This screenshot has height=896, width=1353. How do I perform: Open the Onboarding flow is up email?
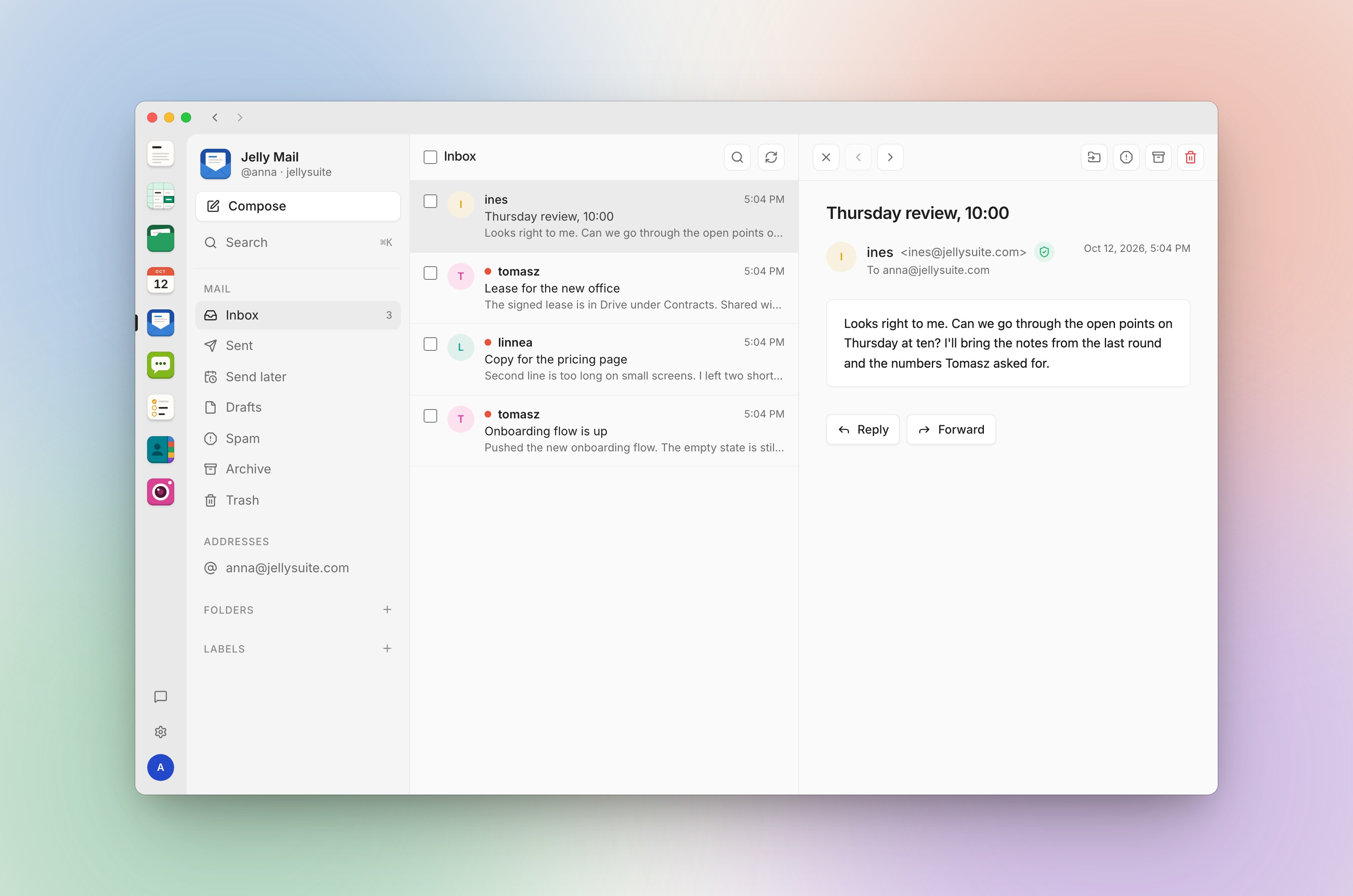click(604, 431)
